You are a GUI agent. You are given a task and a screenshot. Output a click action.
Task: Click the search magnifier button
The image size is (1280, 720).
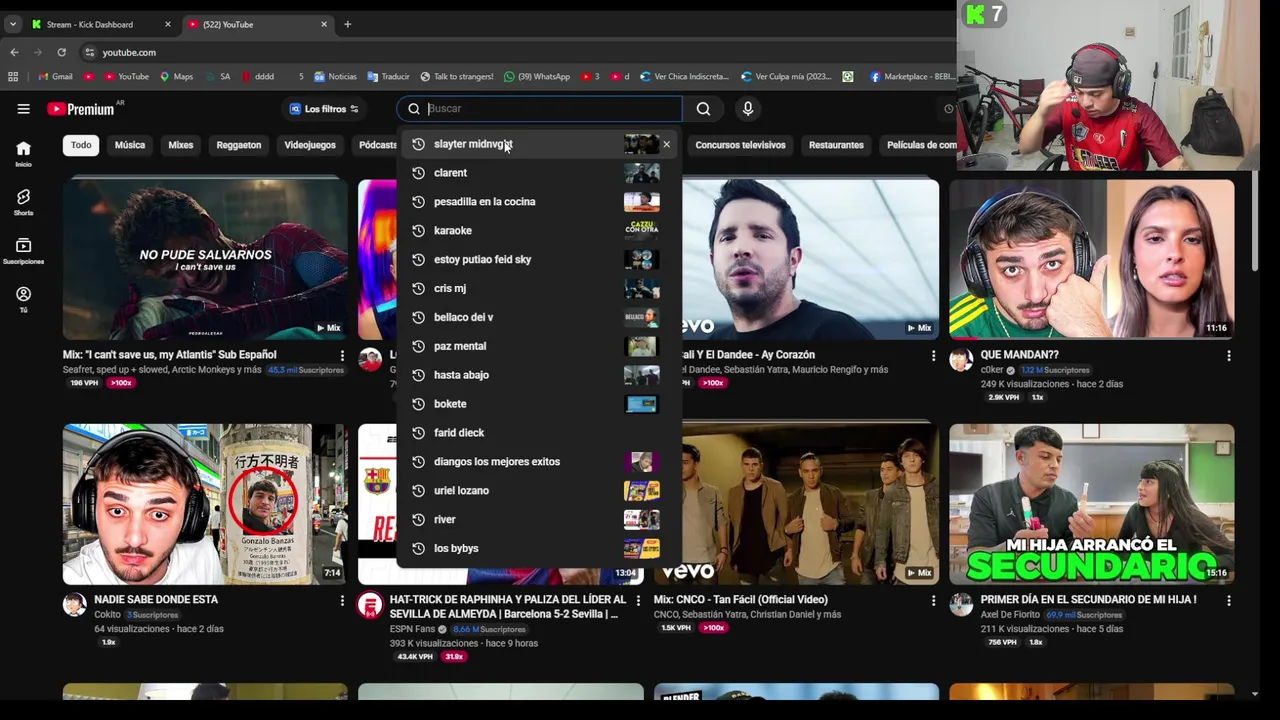pos(703,109)
